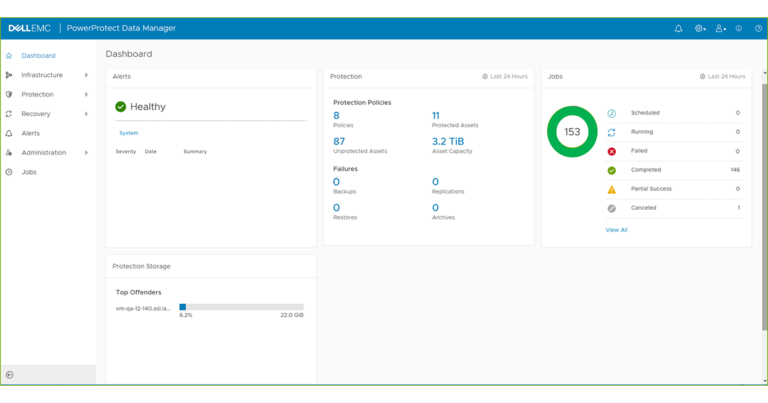Screen dimensions: 768x403
Task: Click the Infrastructure sidebar icon
Action: (9, 75)
